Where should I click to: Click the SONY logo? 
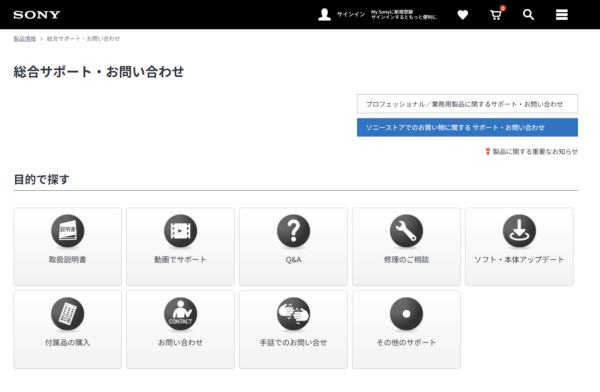(37, 15)
